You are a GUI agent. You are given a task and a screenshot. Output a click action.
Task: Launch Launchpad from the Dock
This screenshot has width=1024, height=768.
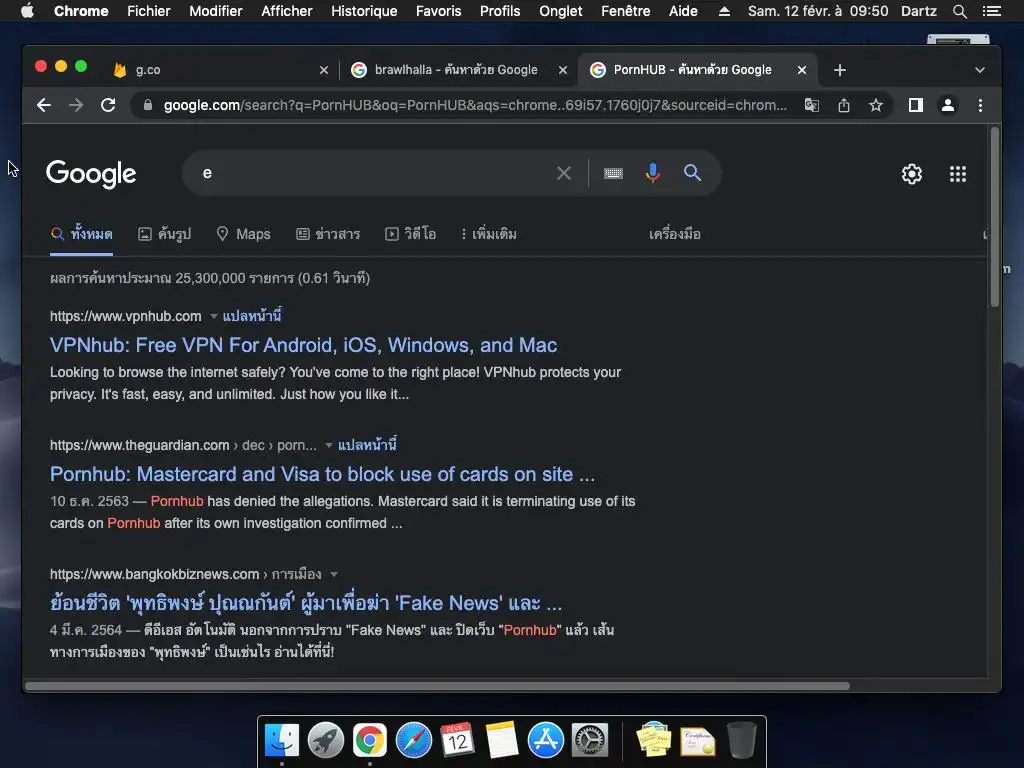tap(326, 741)
